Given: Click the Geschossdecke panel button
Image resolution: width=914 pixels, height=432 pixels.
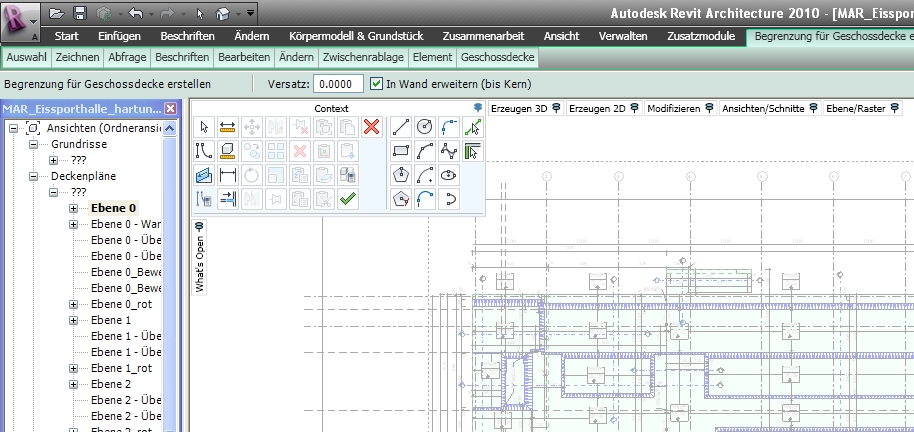Looking at the screenshot, I should tap(497, 57).
